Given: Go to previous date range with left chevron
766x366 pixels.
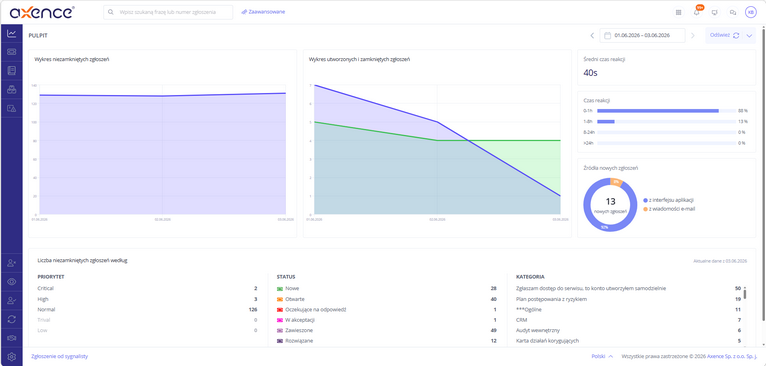Looking at the screenshot, I should coord(592,35).
